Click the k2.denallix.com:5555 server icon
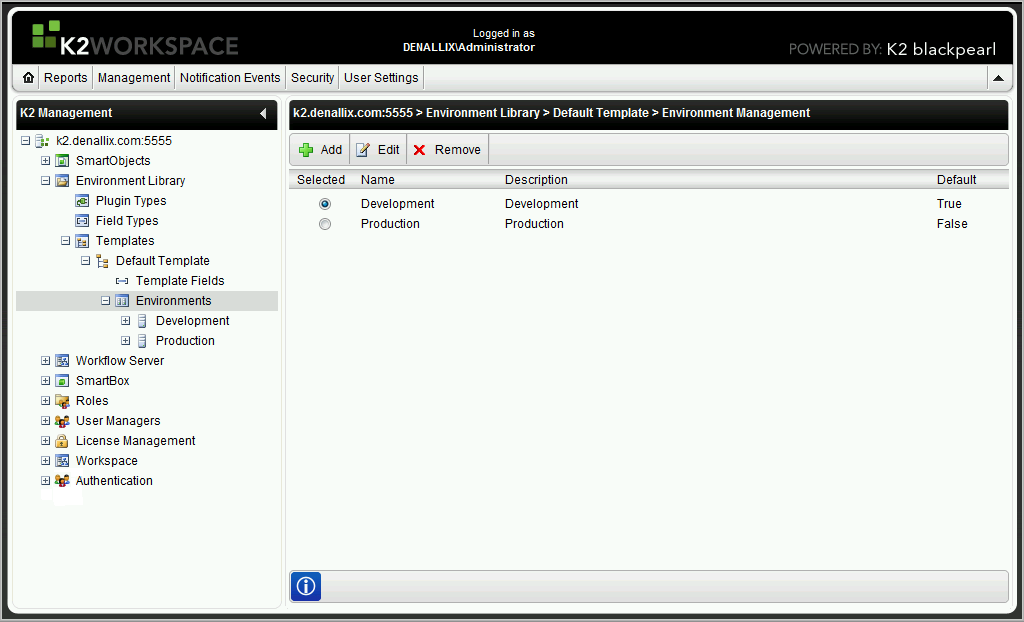This screenshot has height=622, width=1024. [42, 140]
